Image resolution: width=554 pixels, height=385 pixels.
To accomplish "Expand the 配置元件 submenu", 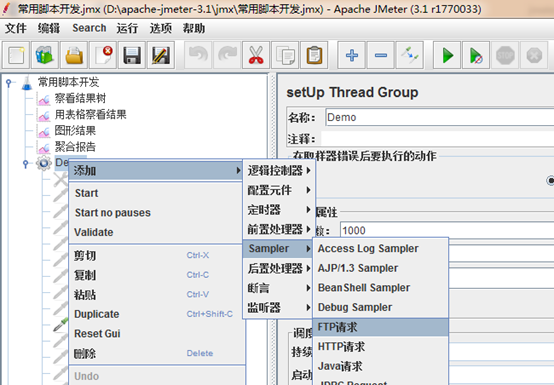I will pos(279,190).
